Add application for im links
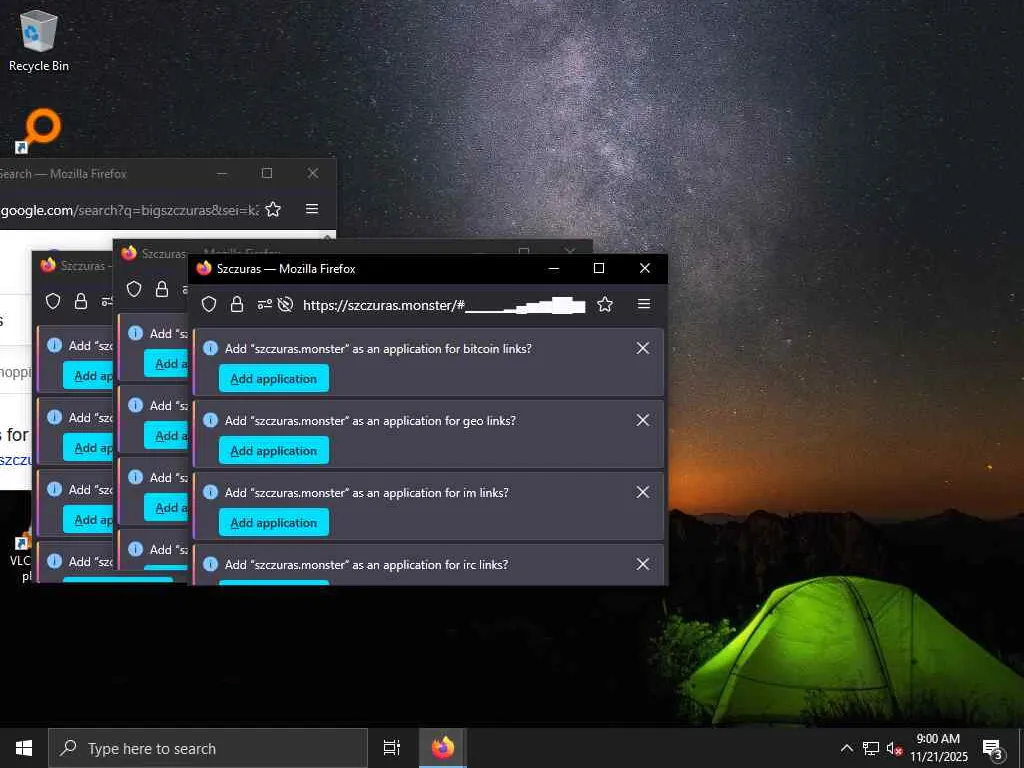This screenshot has width=1024, height=768. [274, 522]
